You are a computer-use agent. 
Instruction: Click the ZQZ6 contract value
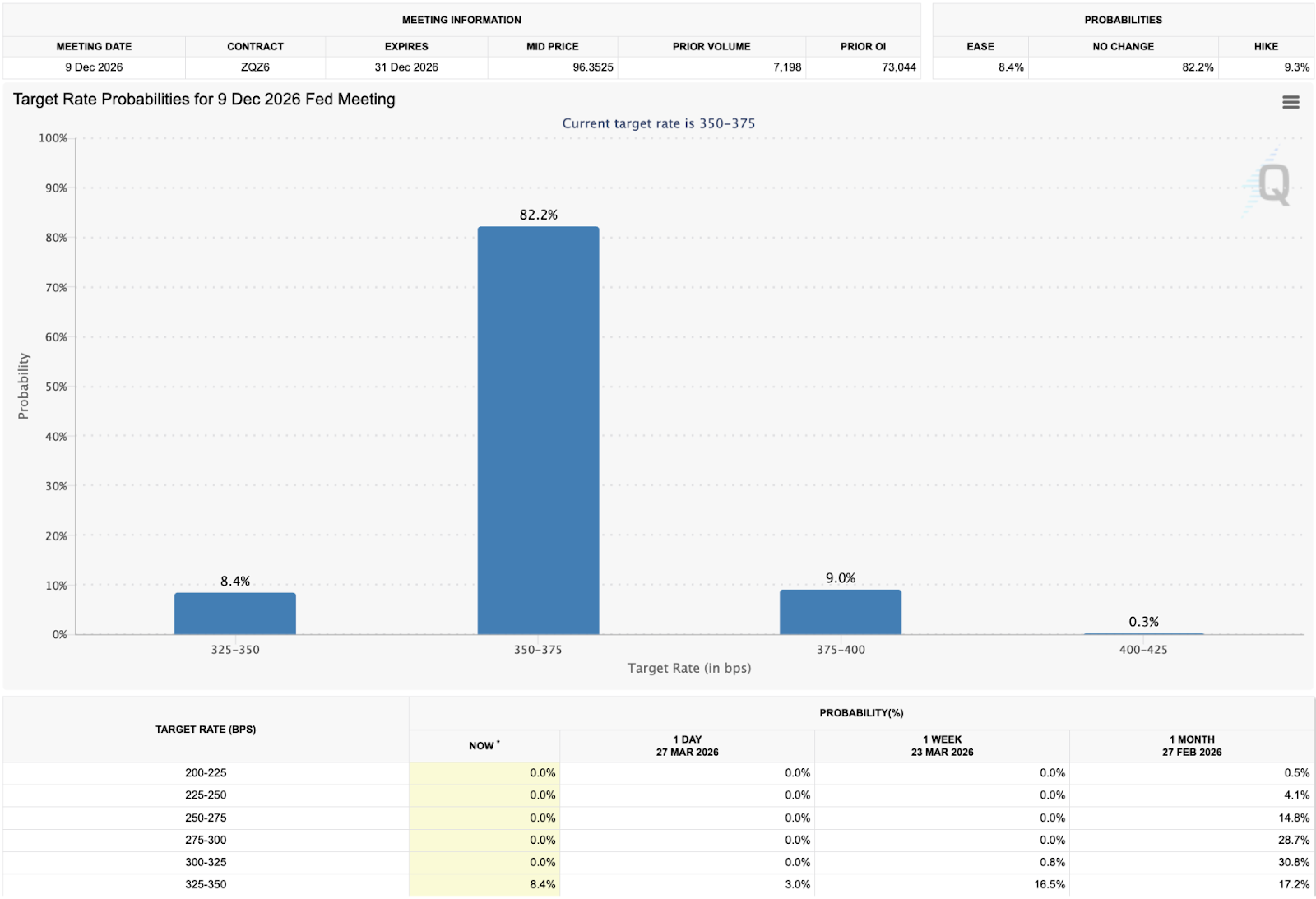255,67
